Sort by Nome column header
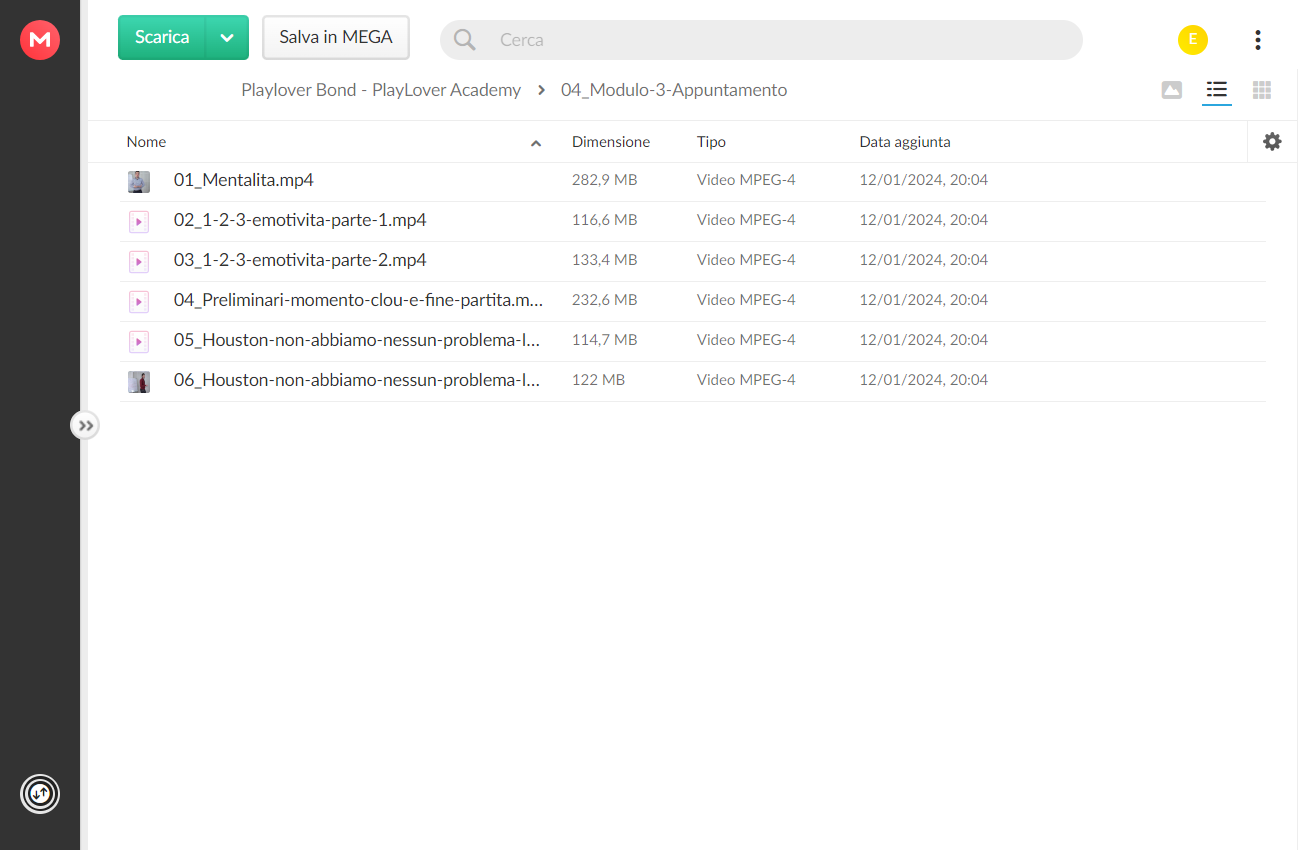This screenshot has height=850, width=1298. coord(146,142)
